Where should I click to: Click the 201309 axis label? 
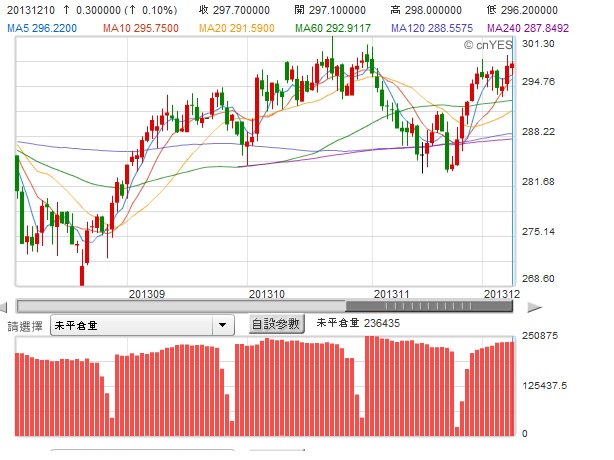click(x=147, y=294)
